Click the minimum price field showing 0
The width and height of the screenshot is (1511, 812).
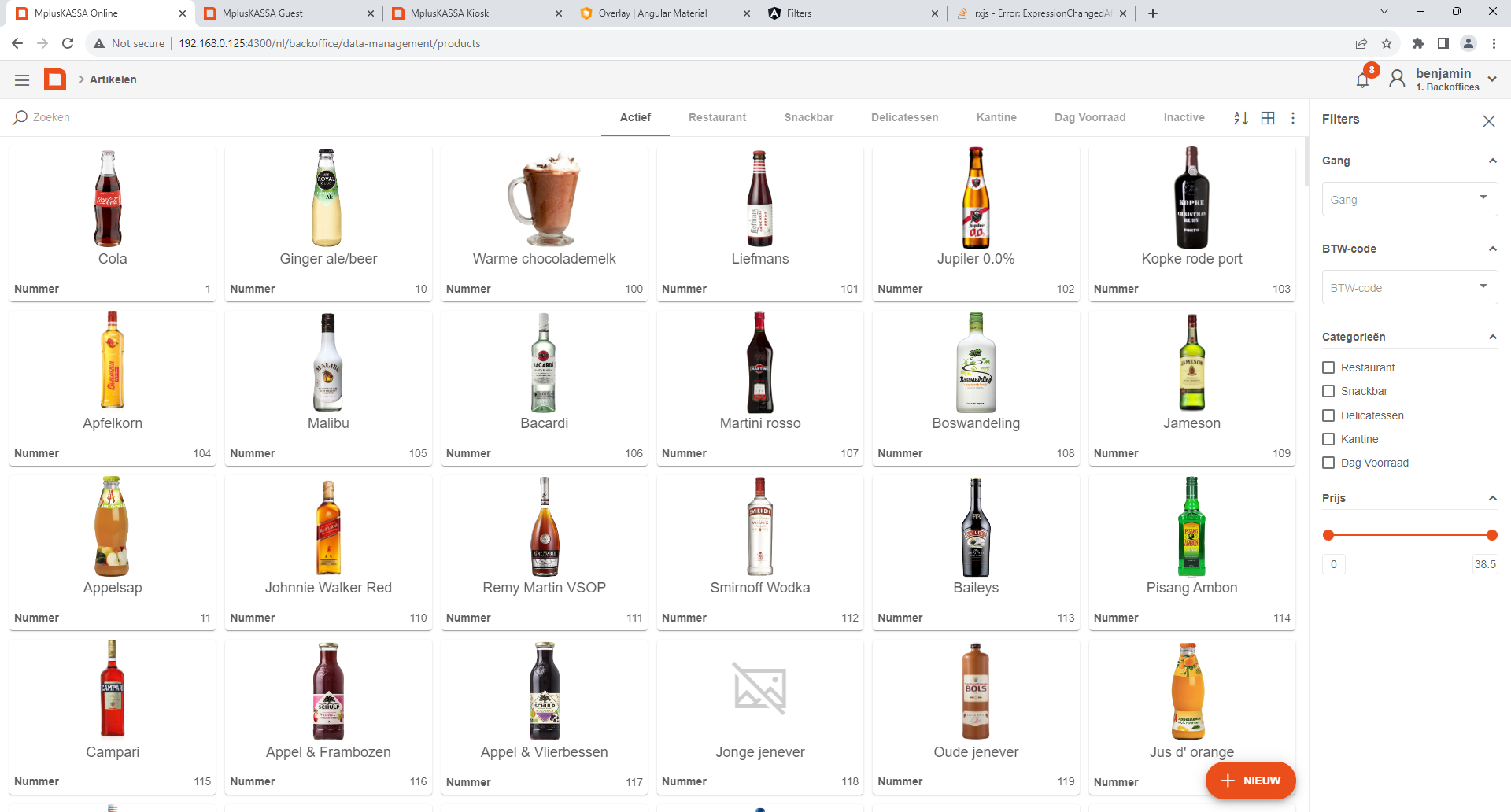[1334, 564]
